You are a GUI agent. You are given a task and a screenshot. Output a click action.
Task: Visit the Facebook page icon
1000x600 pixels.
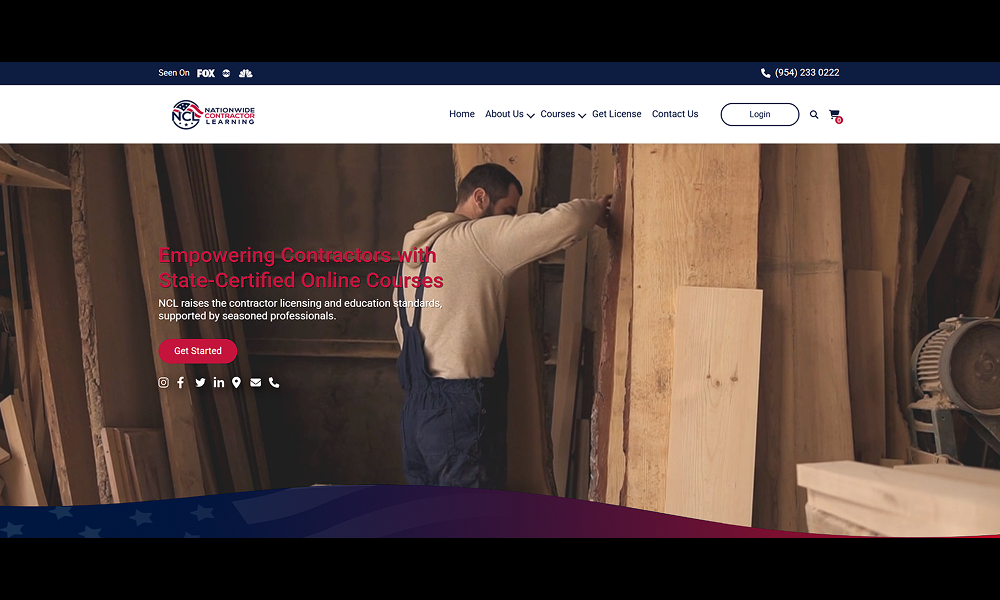click(x=180, y=382)
